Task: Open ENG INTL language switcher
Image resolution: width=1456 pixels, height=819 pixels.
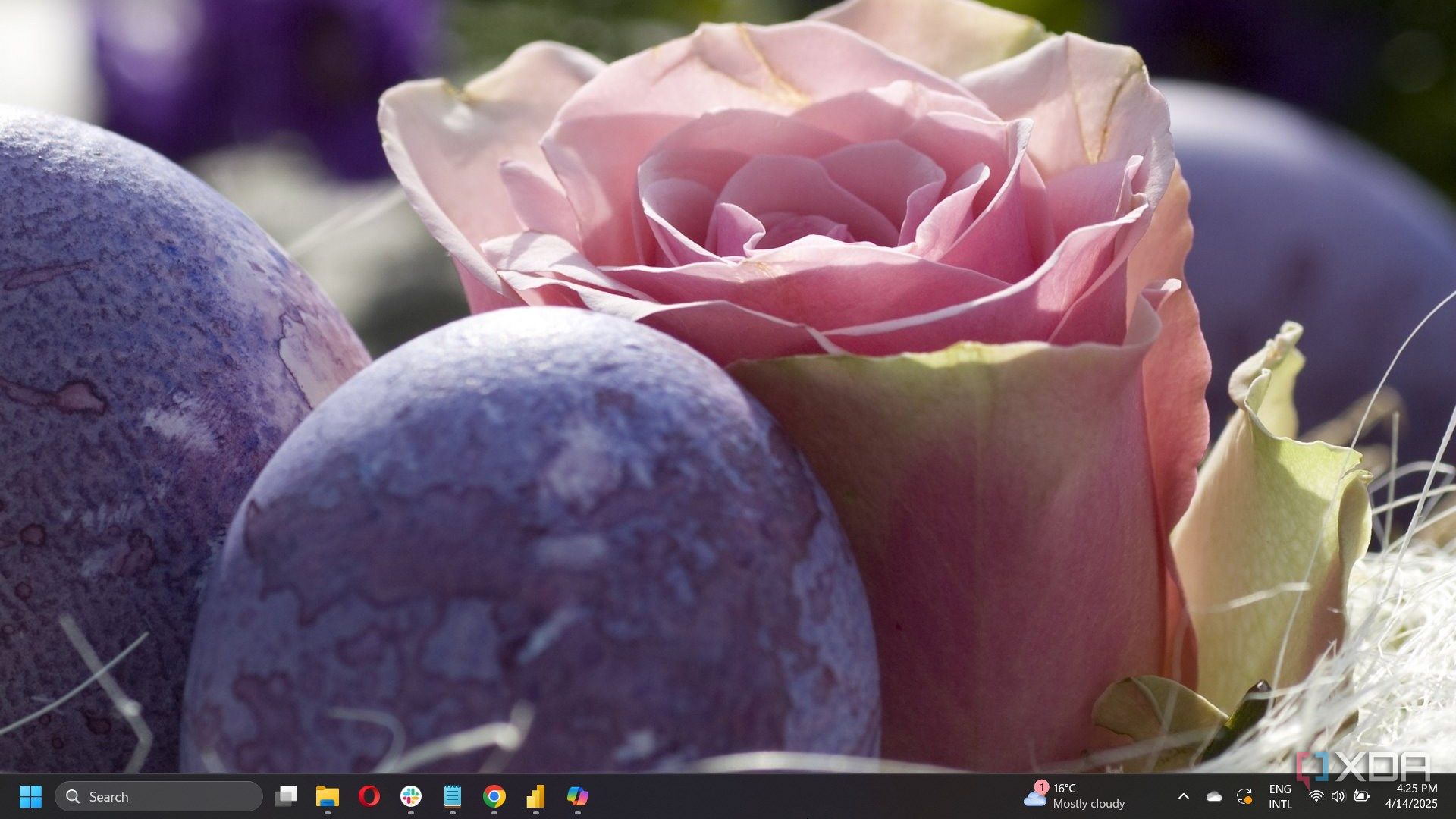Action: (1280, 796)
